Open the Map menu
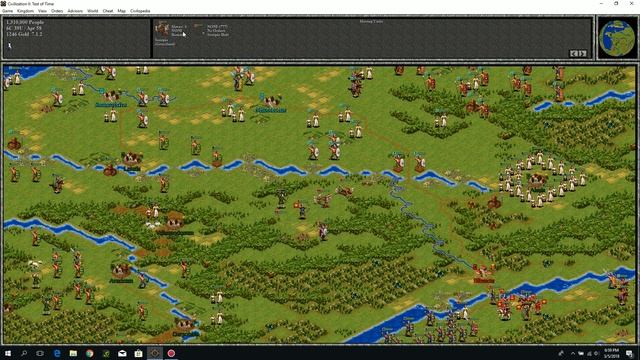Screen dimensions: 640x360 point(122,11)
